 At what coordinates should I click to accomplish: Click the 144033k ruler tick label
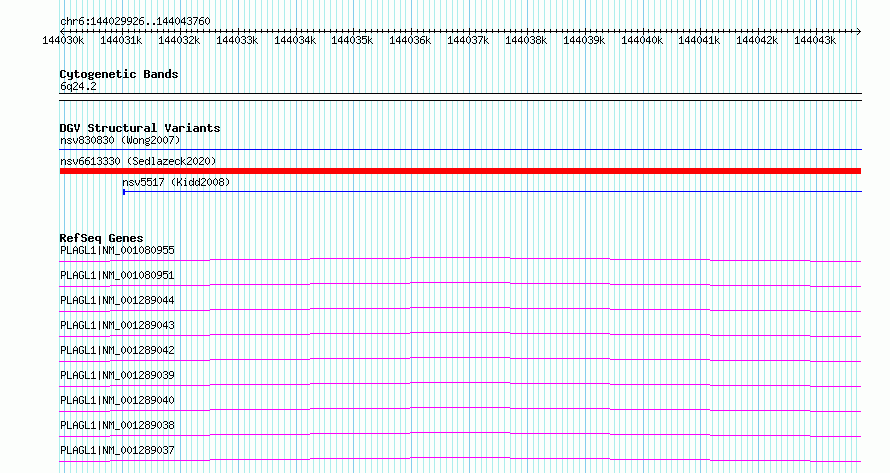point(237,40)
